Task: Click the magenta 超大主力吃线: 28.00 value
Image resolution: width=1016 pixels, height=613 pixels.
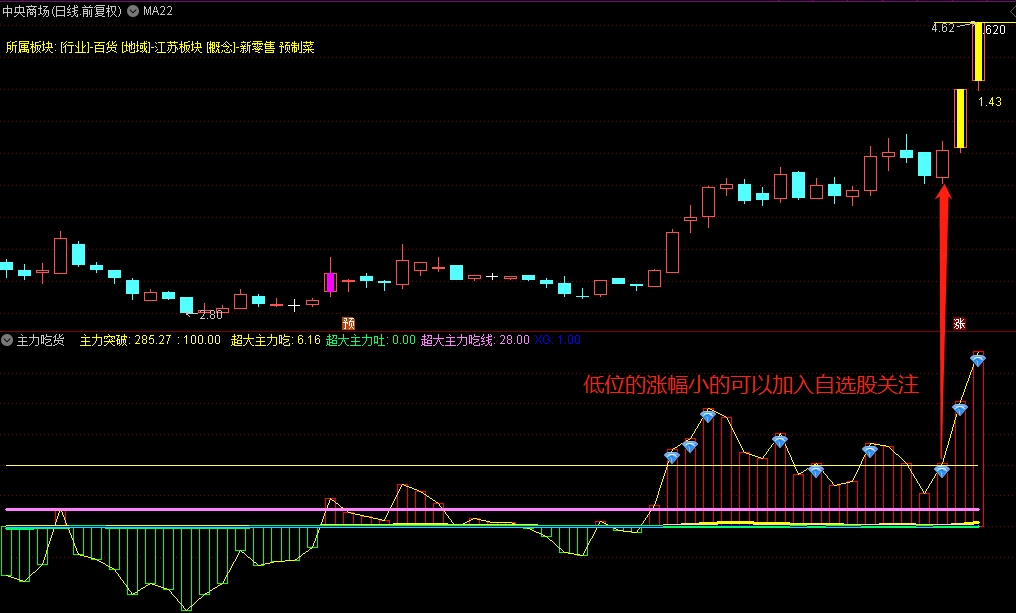Action: (x=475, y=340)
